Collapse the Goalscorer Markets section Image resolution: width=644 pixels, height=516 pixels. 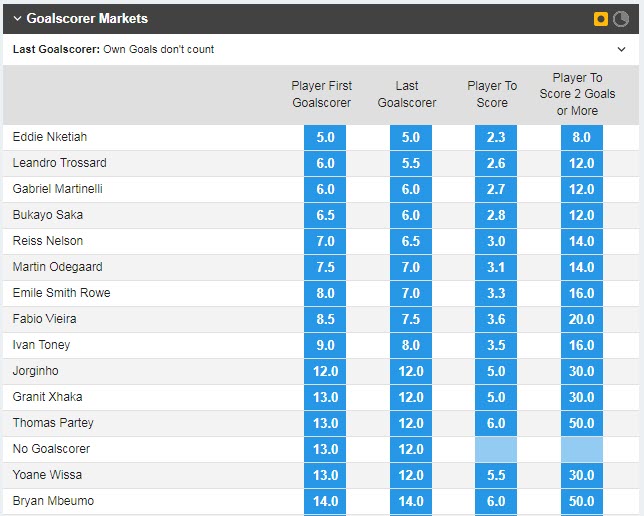pyautogui.click(x=17, y=18)
